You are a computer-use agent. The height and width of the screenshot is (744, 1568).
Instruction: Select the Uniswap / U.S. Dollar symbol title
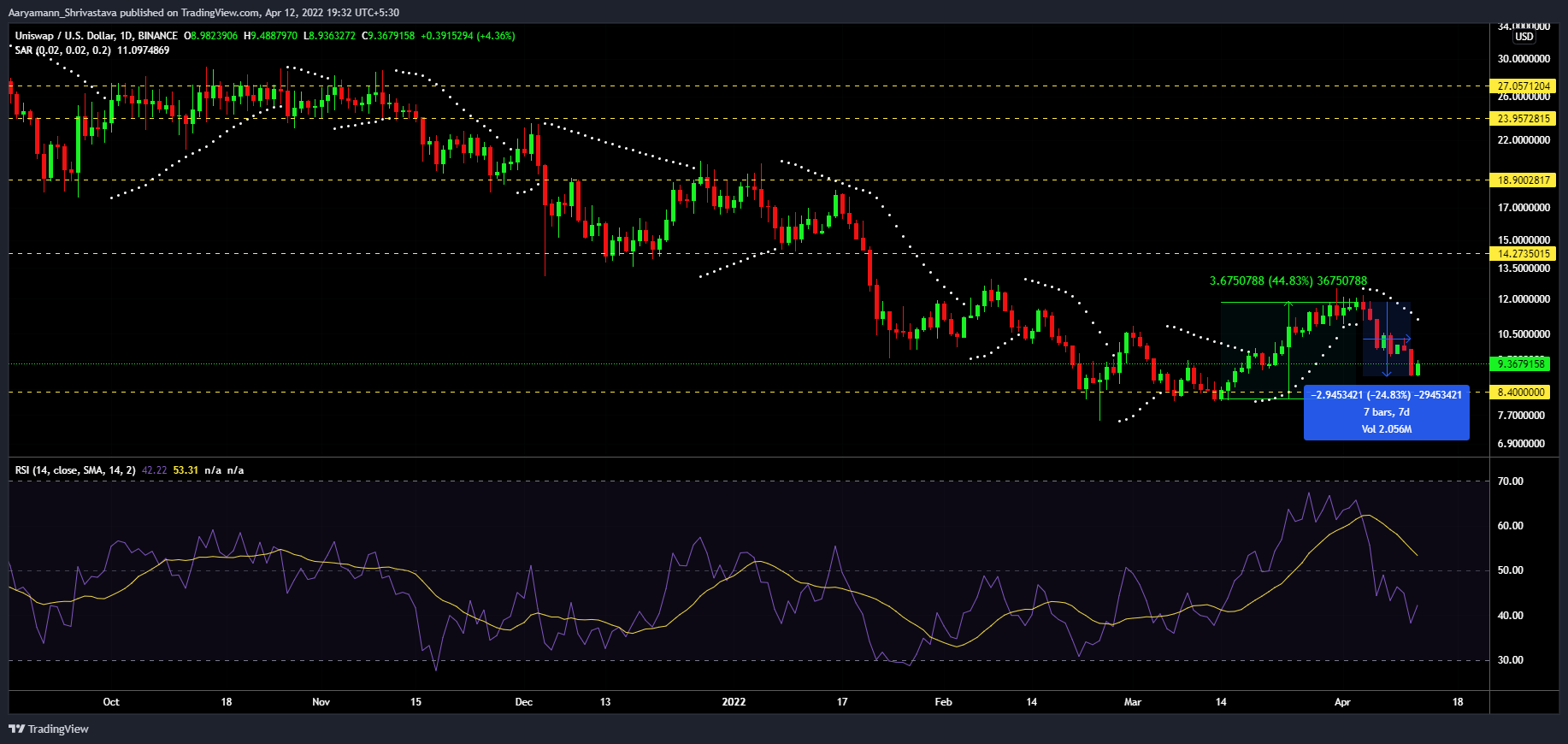click(x=96, y=36)
